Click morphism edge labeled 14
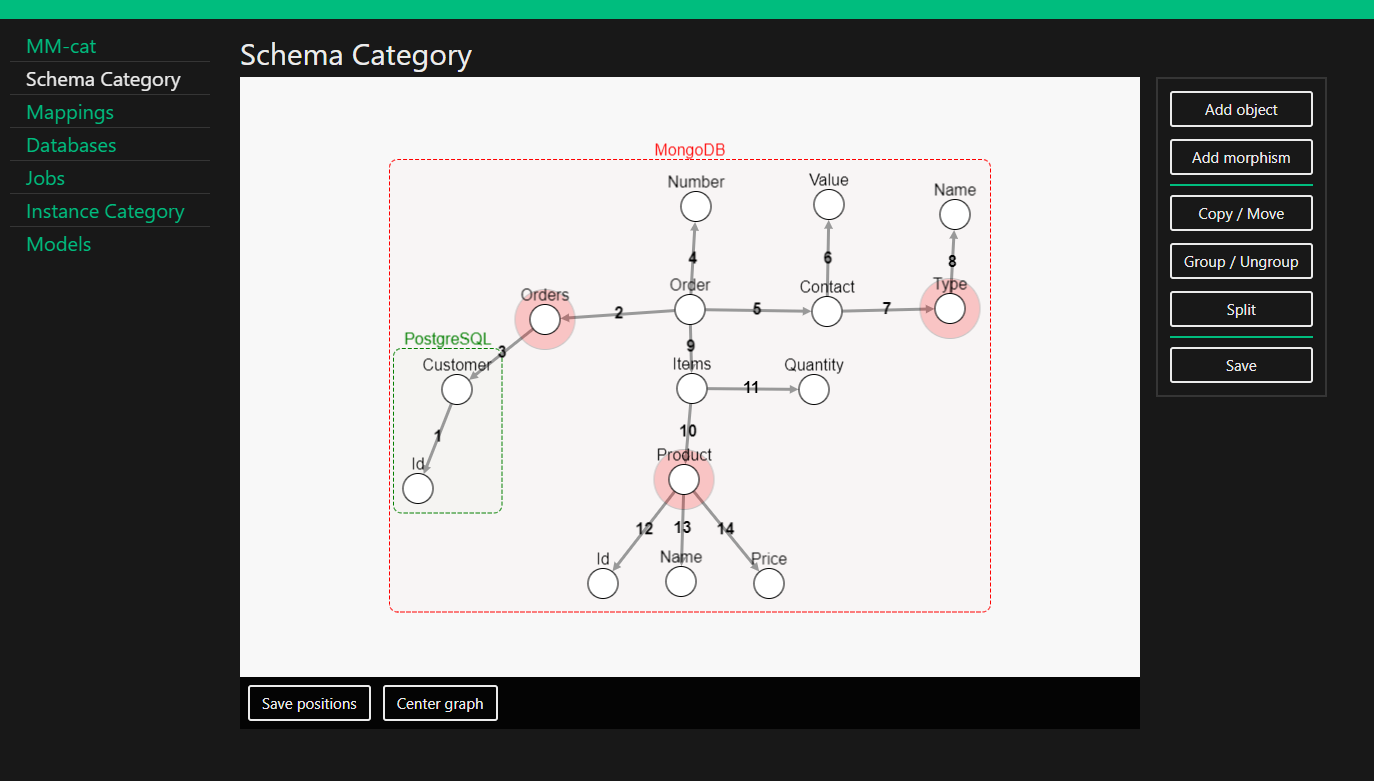 tap(726, 529)
